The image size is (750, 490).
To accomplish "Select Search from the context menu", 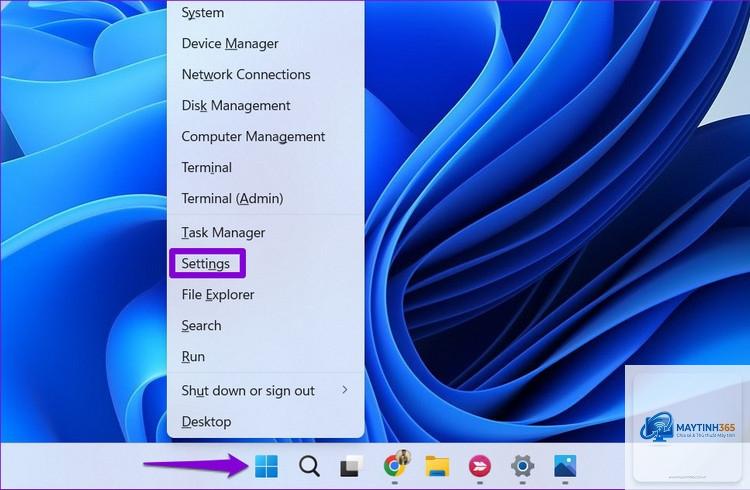I will click(265, 326).
